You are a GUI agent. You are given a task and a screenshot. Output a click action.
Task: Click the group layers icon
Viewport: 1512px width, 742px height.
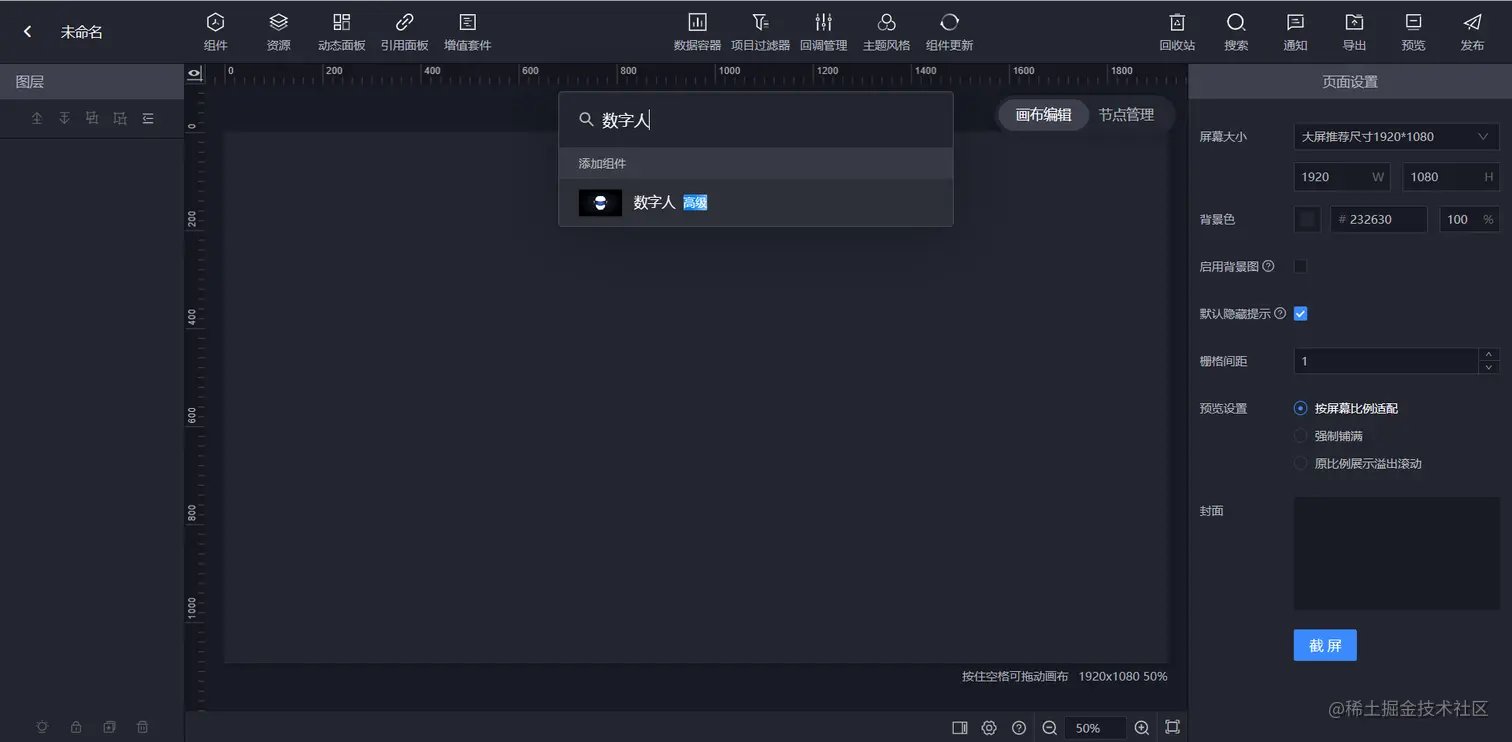pos(92,118)
